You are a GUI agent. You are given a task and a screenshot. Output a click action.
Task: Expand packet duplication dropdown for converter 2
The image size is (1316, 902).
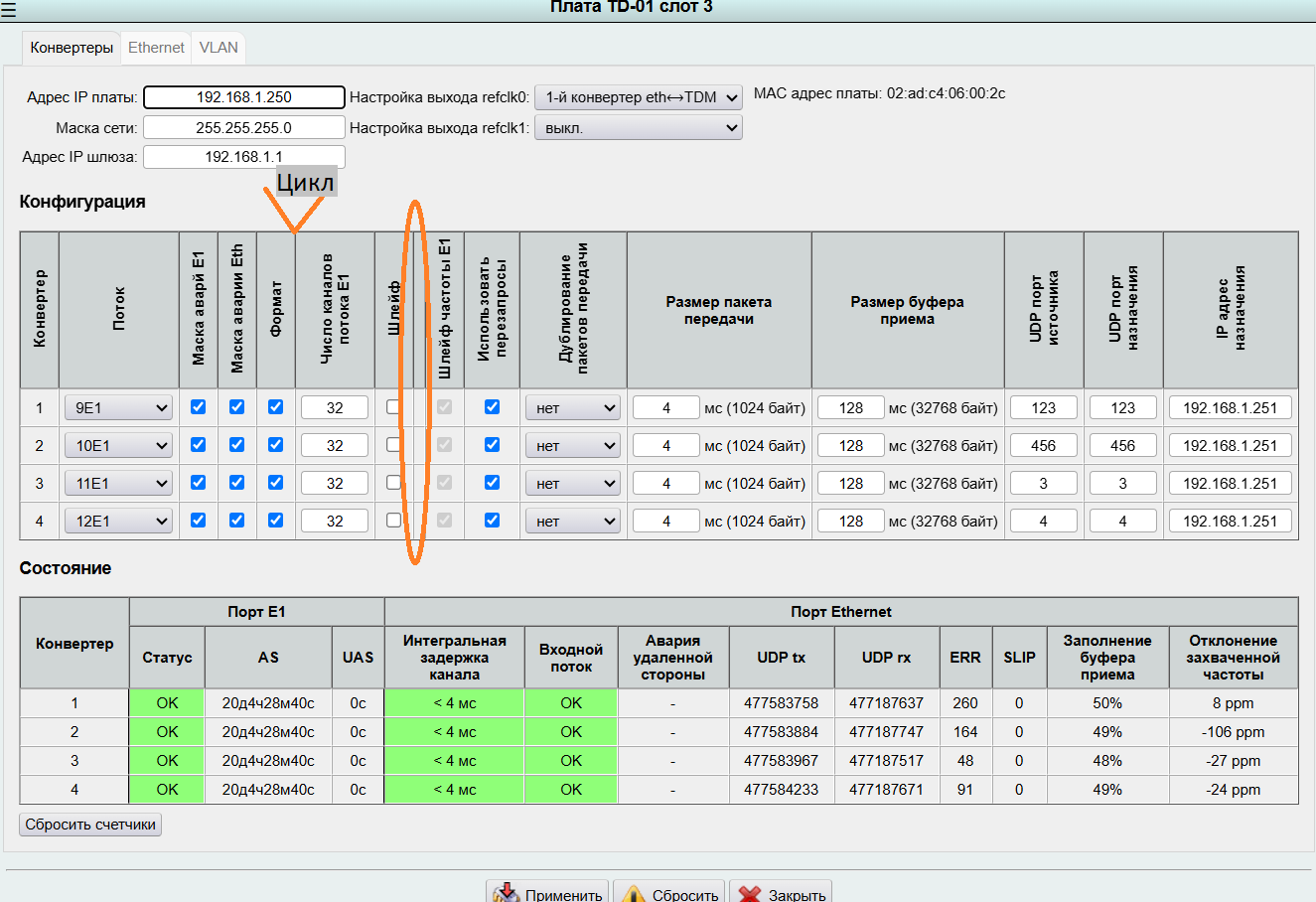pos(573,446)
